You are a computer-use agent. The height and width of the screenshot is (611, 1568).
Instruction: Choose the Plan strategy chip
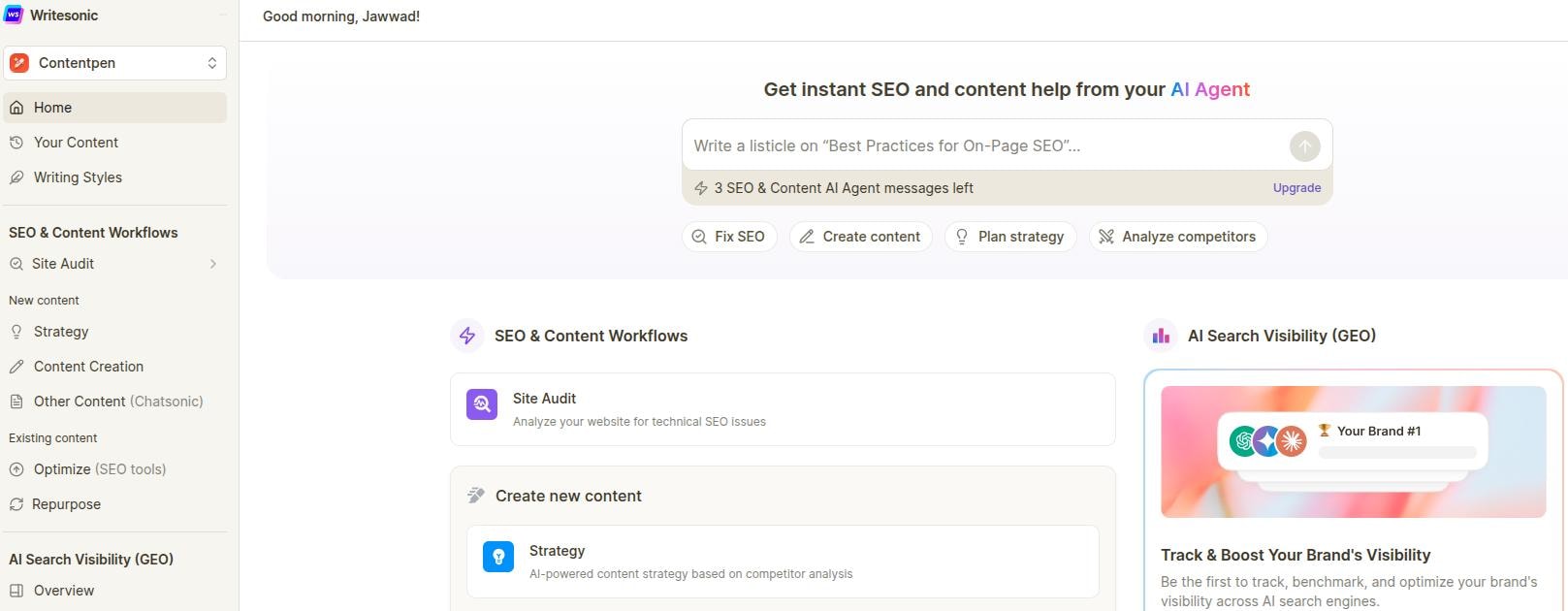(x=1009, y=237)
